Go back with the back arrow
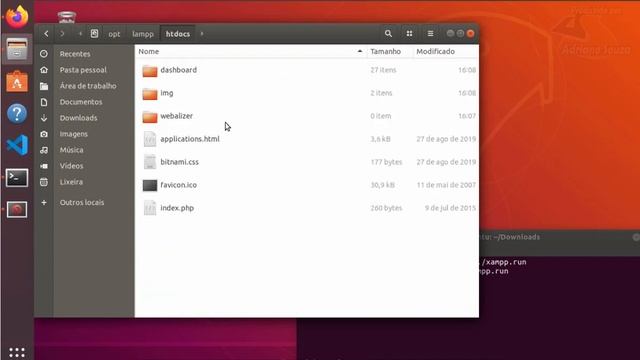This screenshot has height=360, width=640. point(46,33)
